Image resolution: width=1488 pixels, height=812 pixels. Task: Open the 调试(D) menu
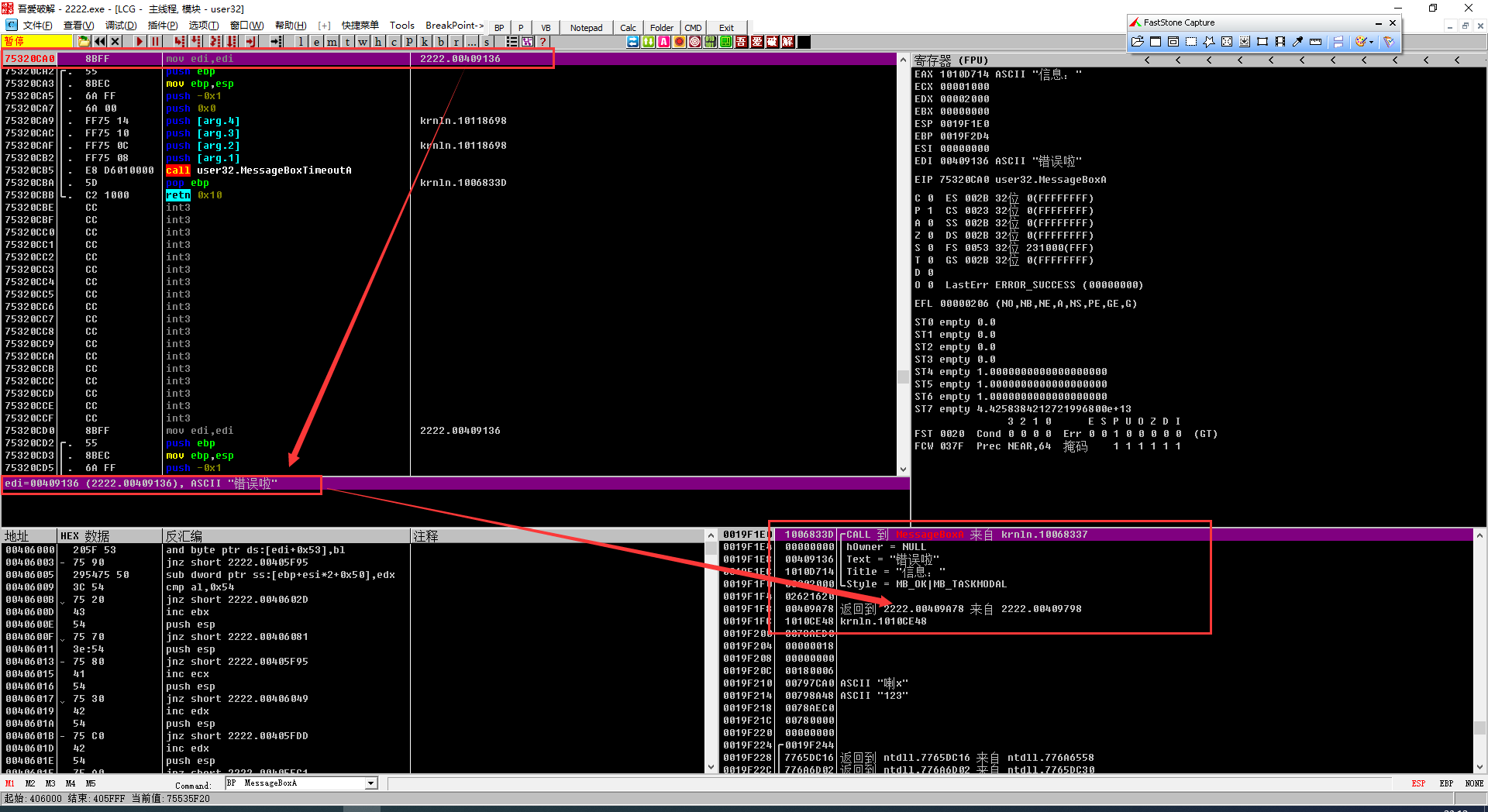(x=120, y=26)
